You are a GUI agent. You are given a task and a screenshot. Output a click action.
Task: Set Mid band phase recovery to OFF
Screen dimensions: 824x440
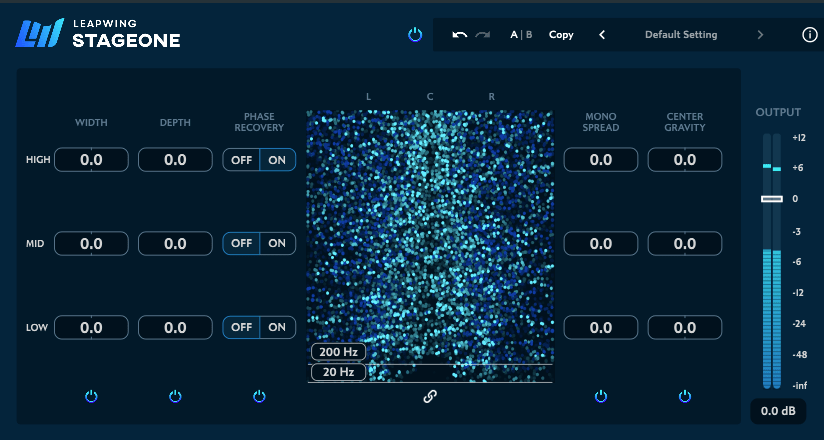[x=241, y=243]
